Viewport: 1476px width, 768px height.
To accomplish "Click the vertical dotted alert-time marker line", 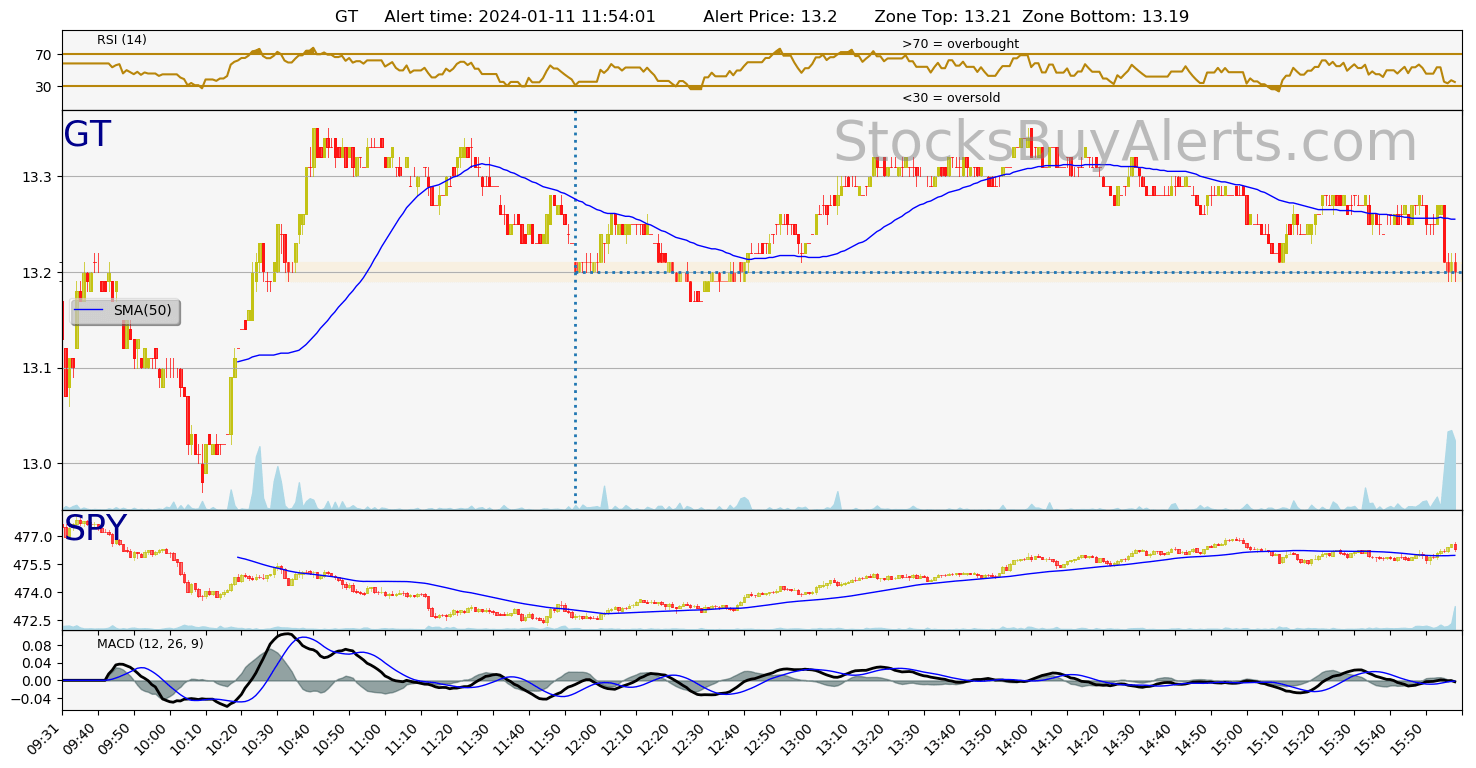I will point(575,310).
